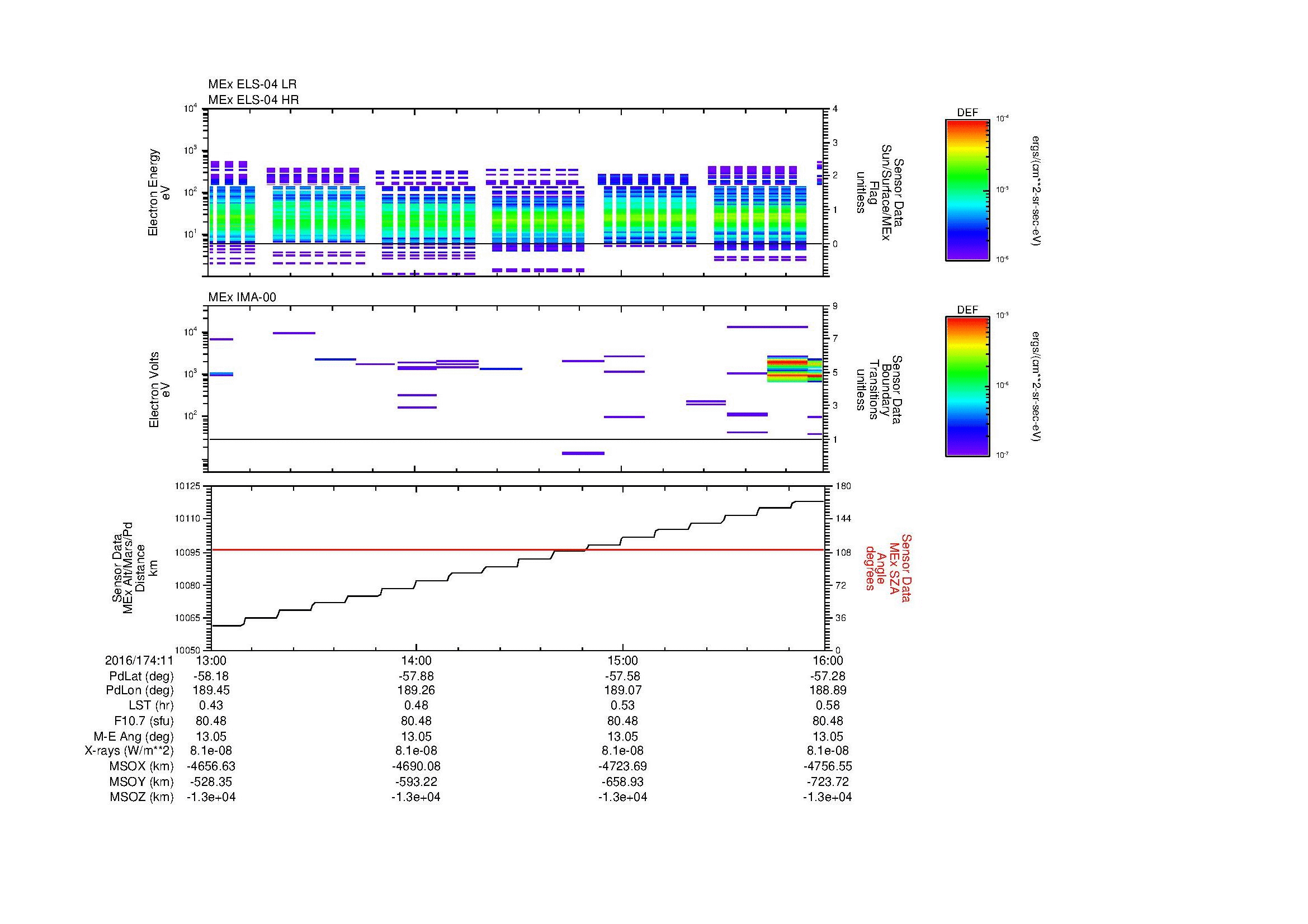Image resolution: width=1308 pixels, height=924 pixels.
Task: Click the MSOY value -723.72
Action: tap(828, 781)
